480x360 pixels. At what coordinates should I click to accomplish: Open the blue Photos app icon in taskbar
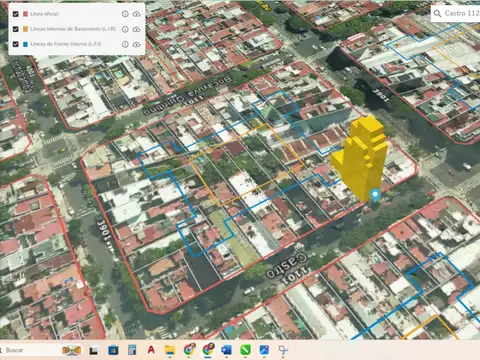[x=264, y=350]
